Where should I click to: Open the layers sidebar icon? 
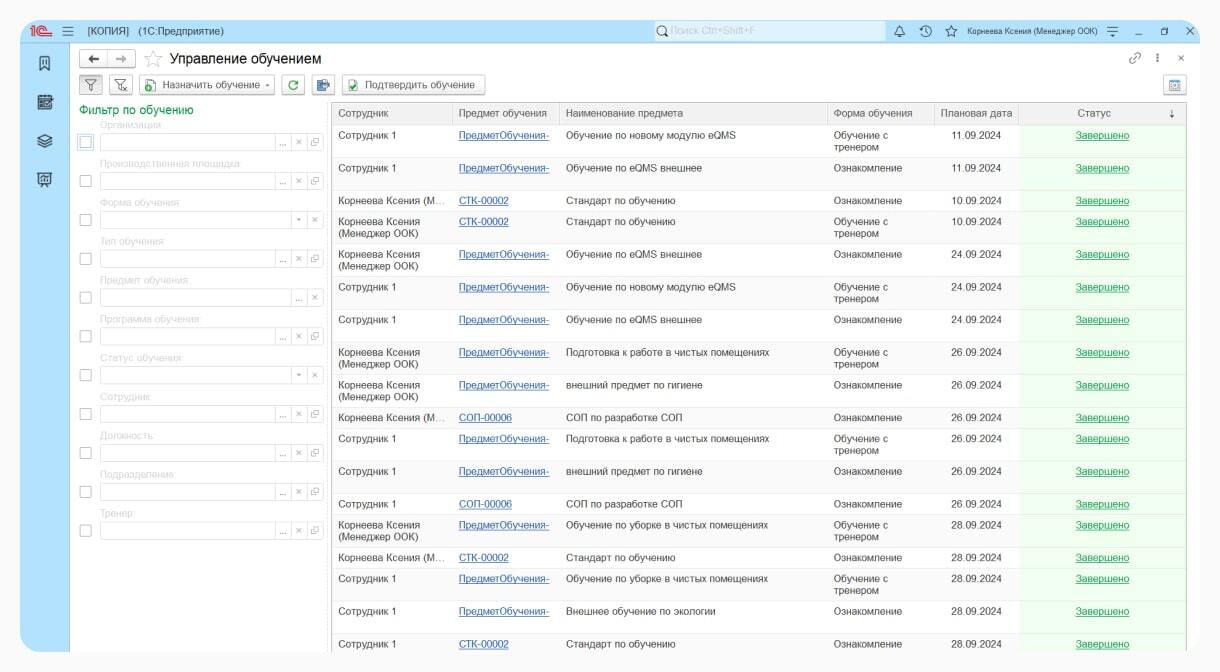(44, 141)
